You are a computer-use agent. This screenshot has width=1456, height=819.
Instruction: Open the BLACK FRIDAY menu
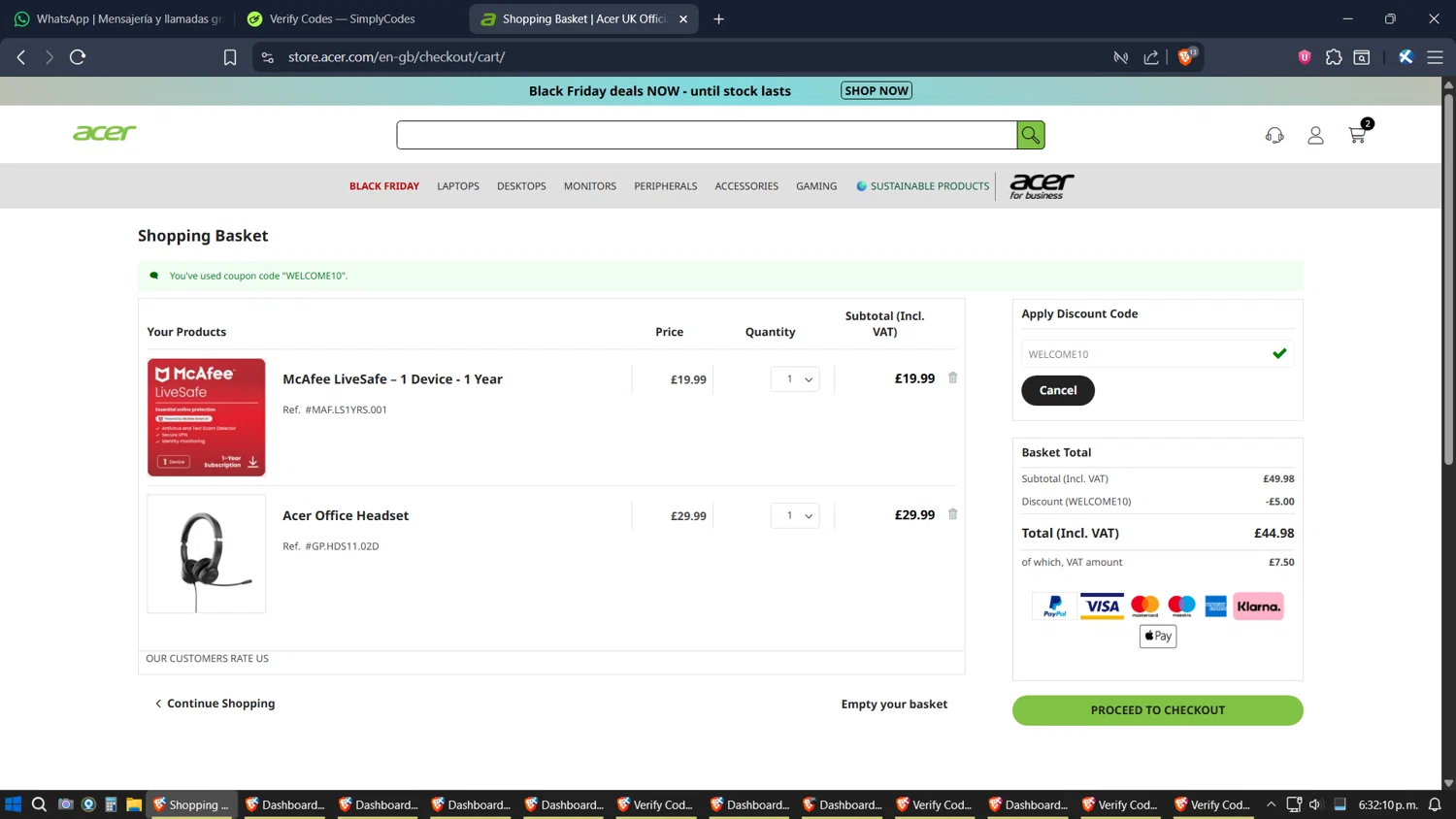pyautogui.click(x=384, y=186)
